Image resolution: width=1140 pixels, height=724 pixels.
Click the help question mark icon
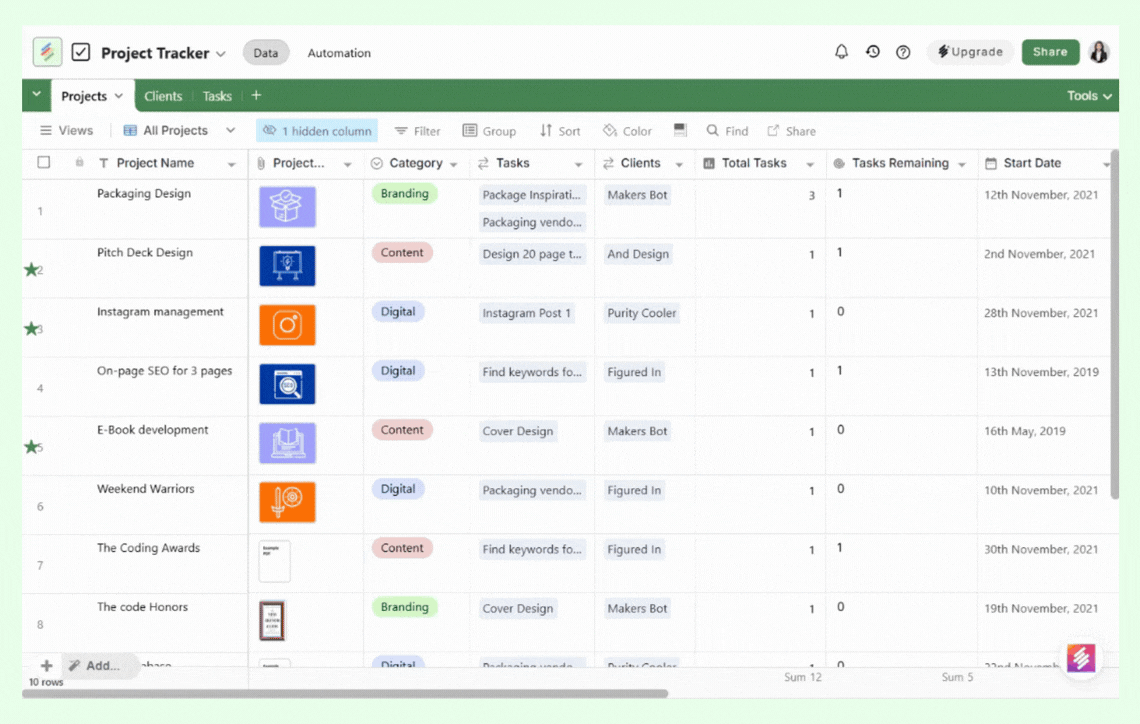903,52
